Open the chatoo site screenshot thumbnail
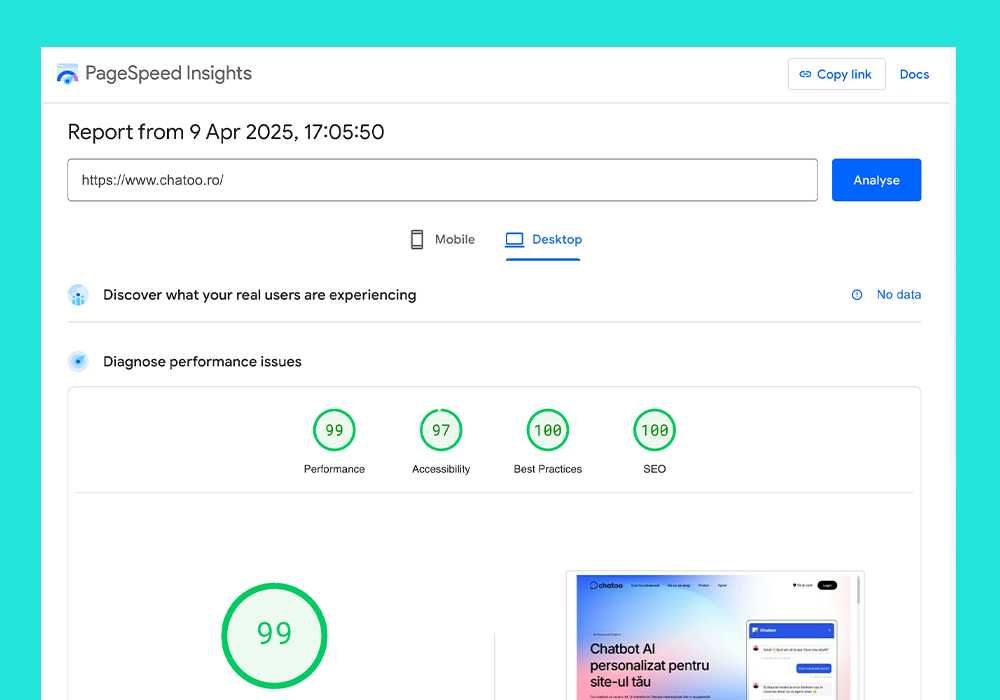This screenshot has height=700, width=1000. (715, 636)
